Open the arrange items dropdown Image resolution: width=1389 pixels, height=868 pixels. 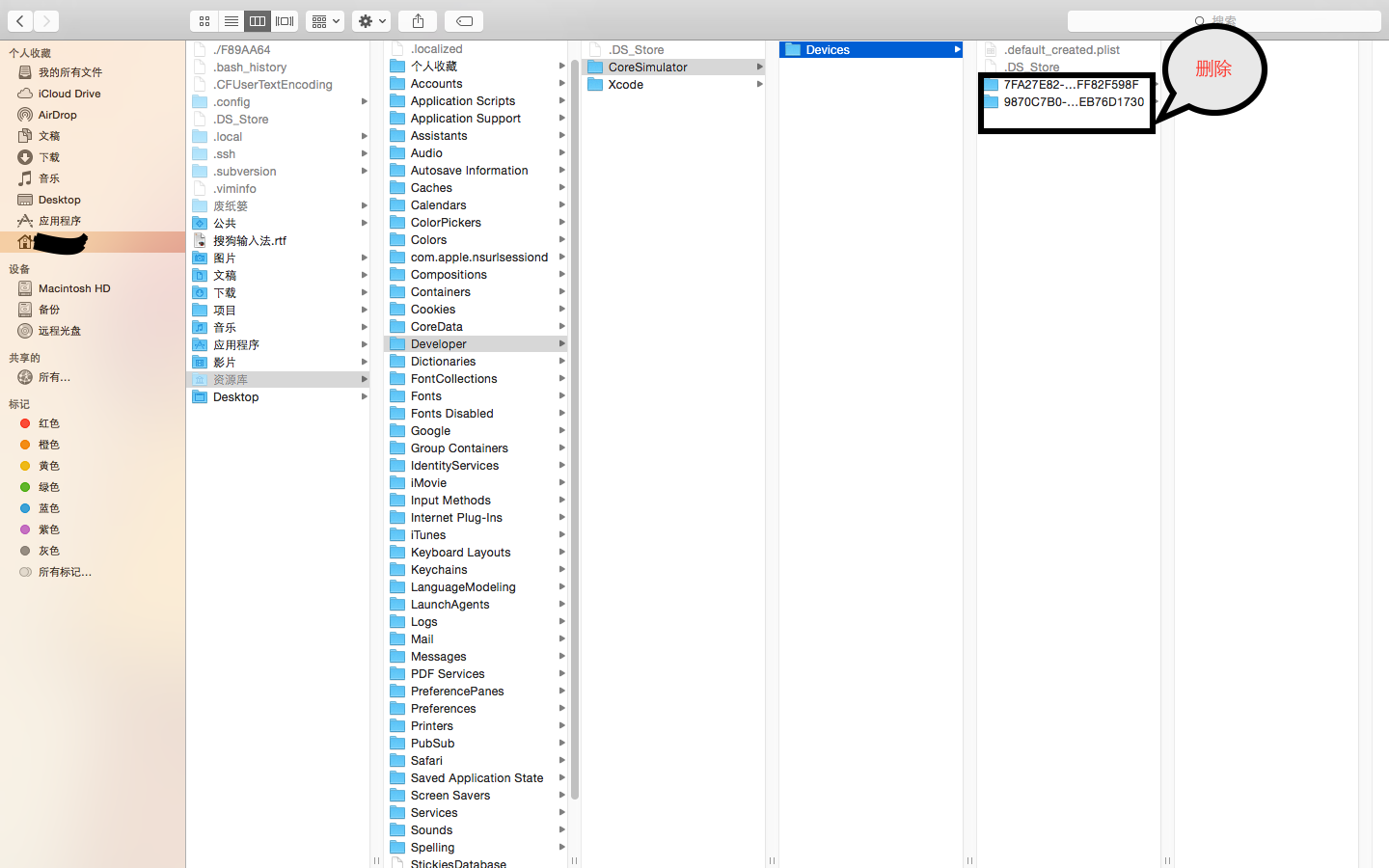(x=325, y=20)
